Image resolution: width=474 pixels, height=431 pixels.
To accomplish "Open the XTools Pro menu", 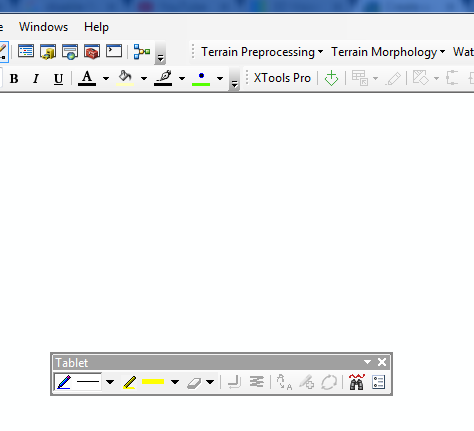I will (x=282, y=78).
